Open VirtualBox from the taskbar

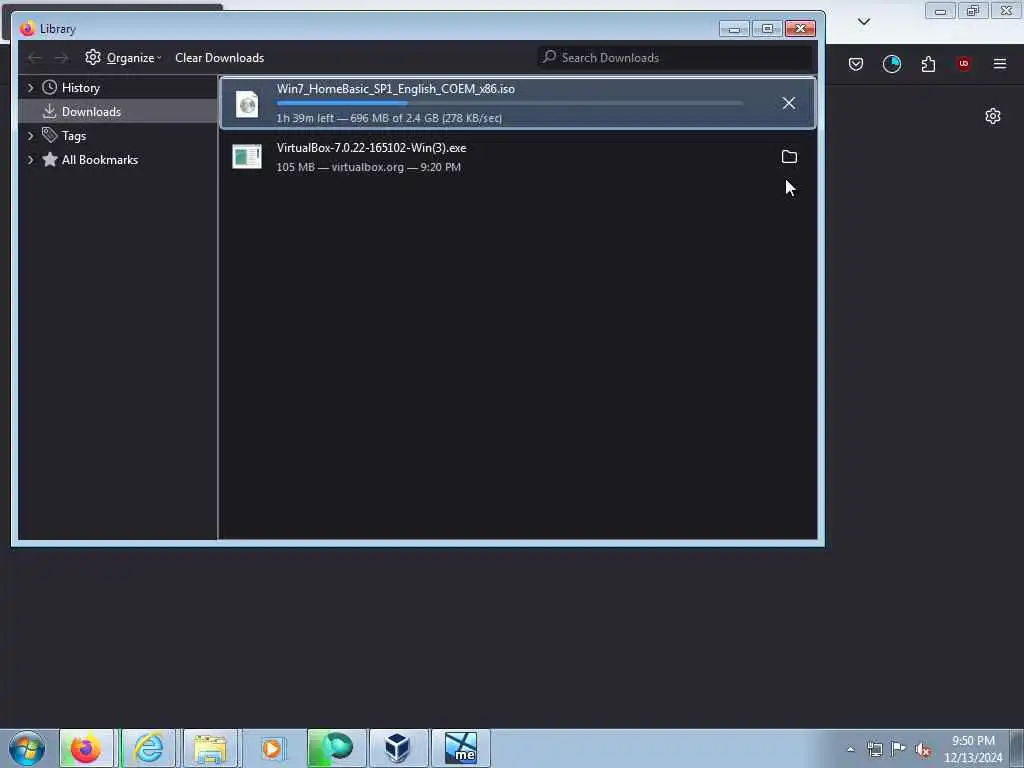(398, 748)
